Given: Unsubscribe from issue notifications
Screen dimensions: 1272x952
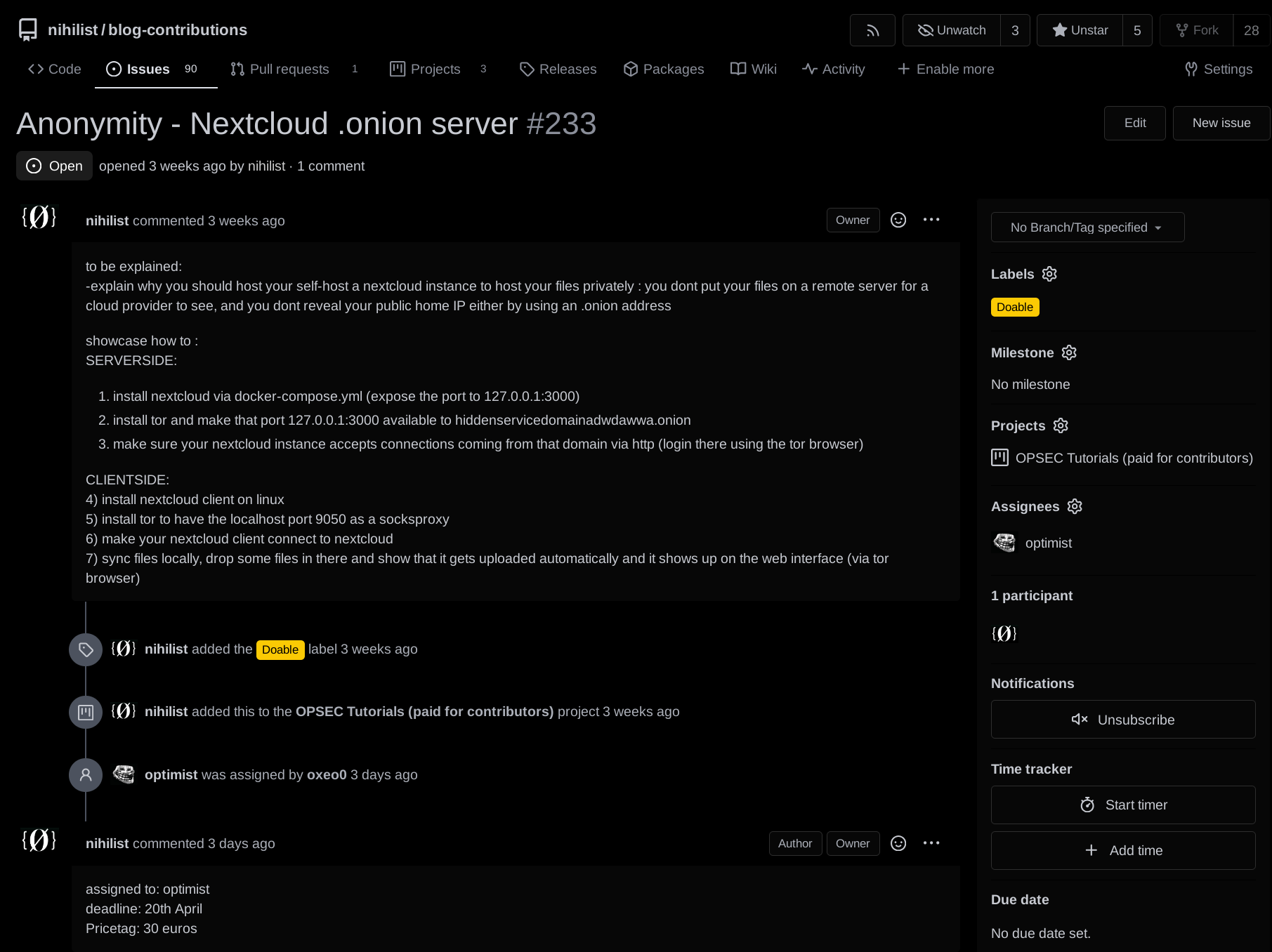Looking at the screenshot, I should click(1123, 720).
